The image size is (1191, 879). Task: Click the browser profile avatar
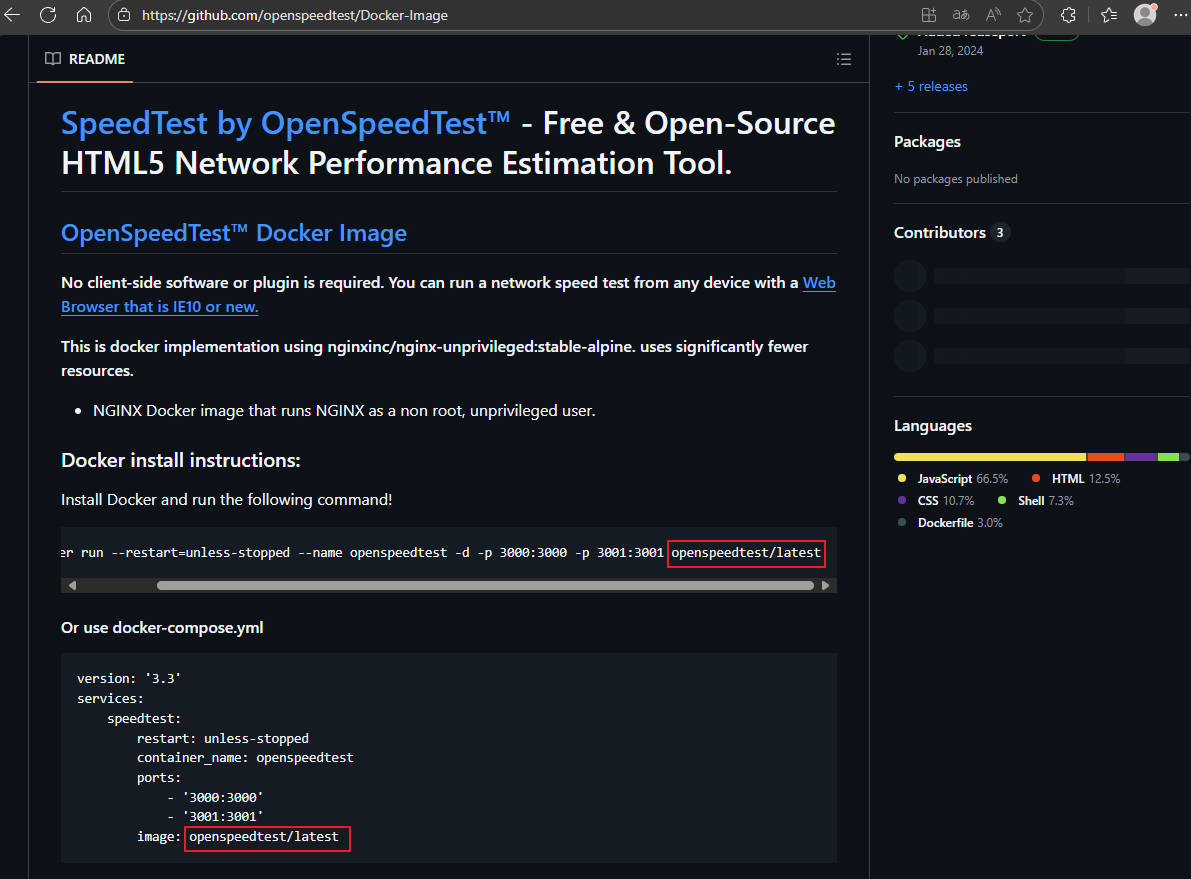pos(1145,15)
